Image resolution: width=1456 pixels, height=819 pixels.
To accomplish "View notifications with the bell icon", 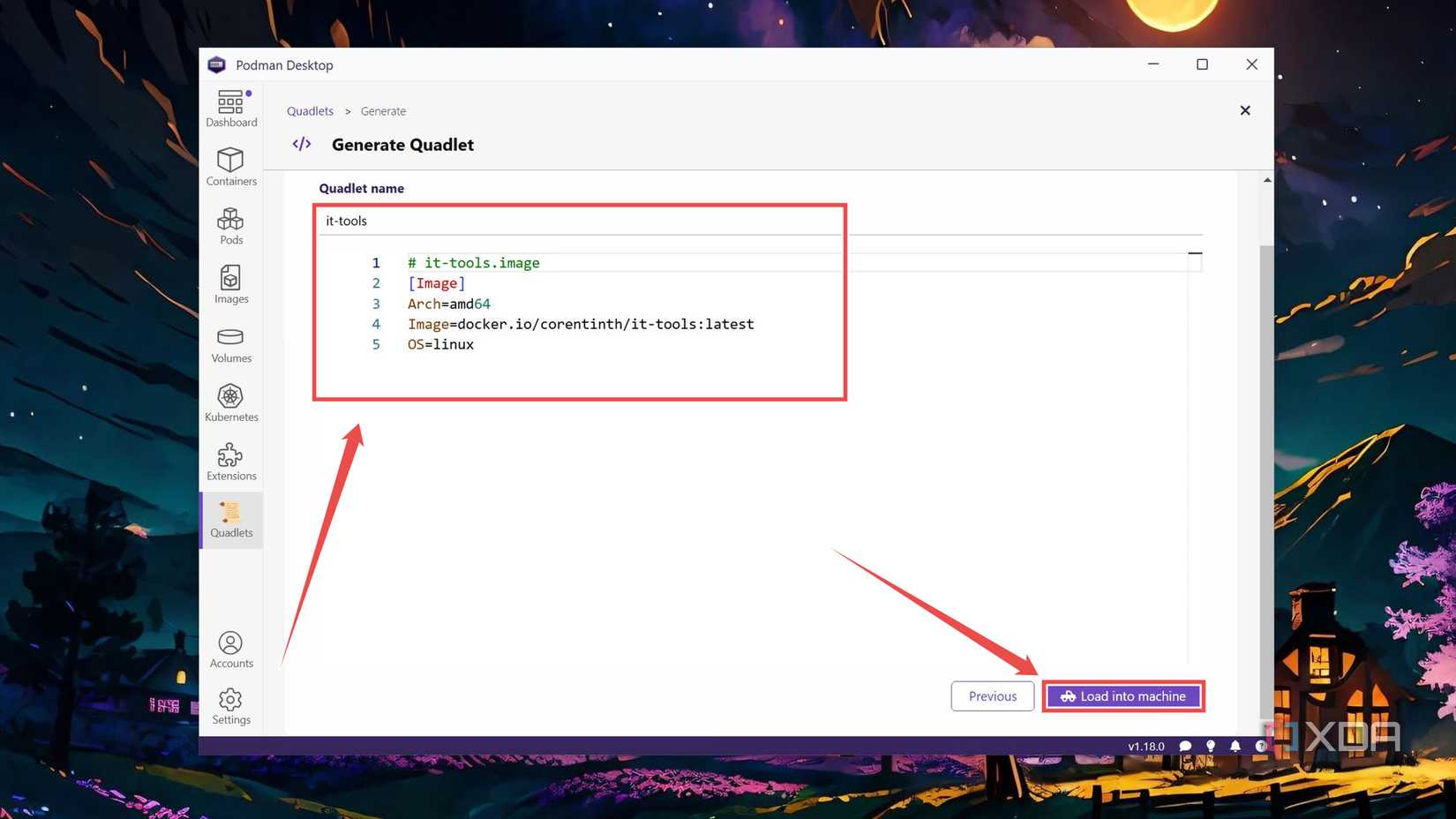I will point(1235,746).
